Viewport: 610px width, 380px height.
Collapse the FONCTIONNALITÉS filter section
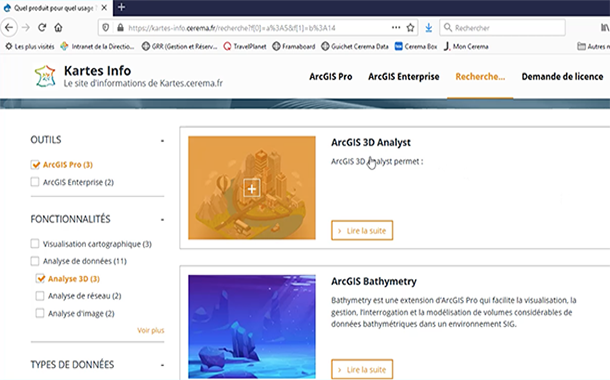coord(162,220)
